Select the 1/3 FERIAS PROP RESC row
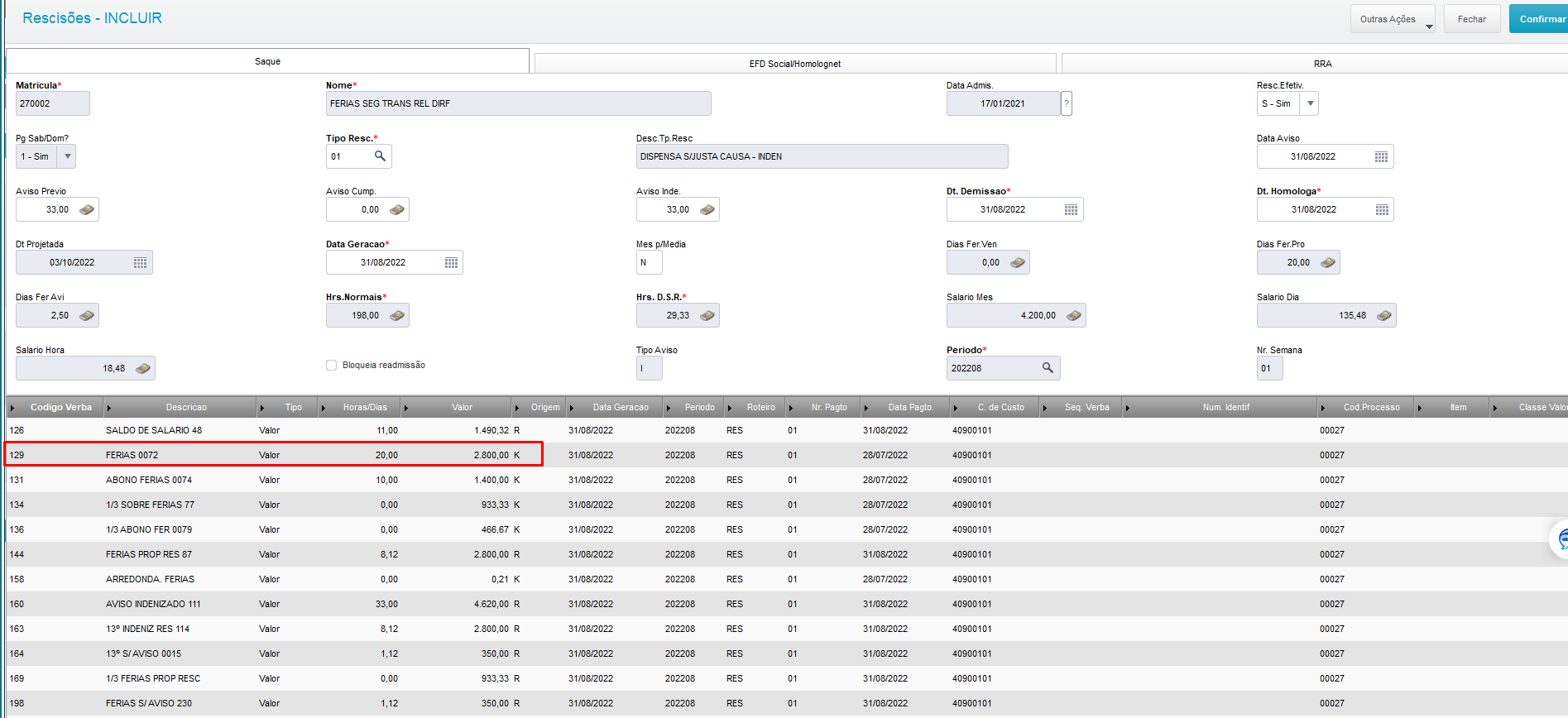The width and height of the screenshot is (1568, 718). [x=786, y=678]
